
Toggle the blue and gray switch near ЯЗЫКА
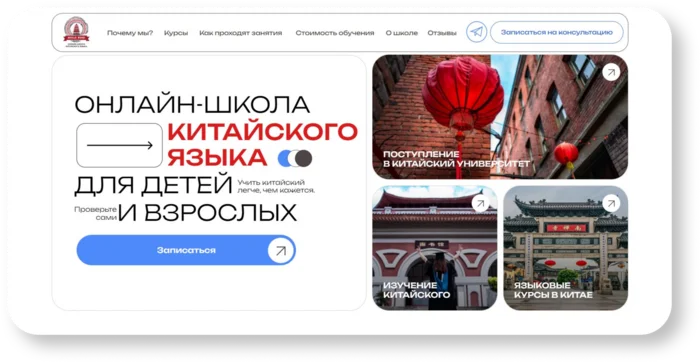pyautogui.click(x=295, y=159)
